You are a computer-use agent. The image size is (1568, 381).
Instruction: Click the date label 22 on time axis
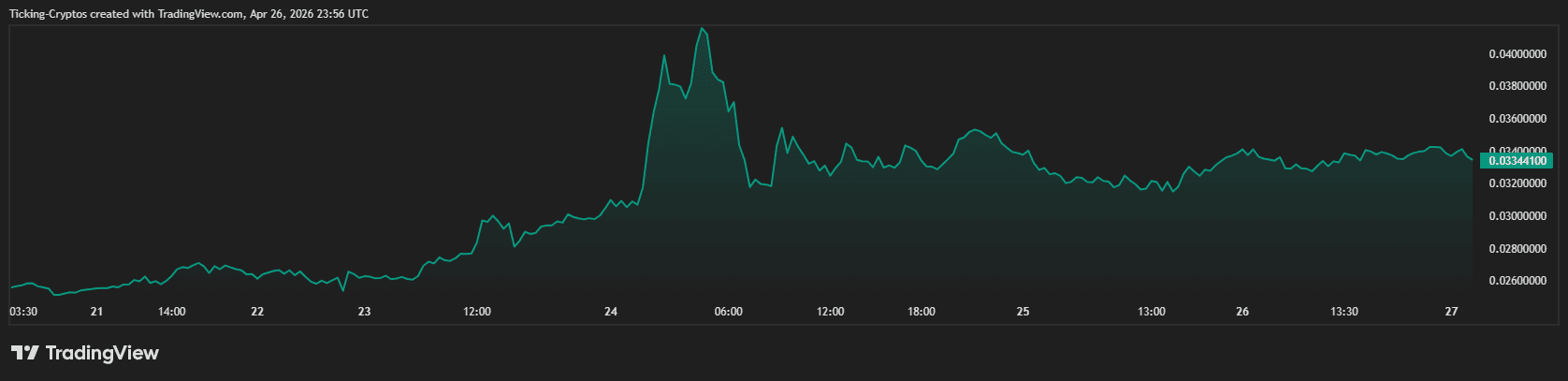(x=257, y=312)
